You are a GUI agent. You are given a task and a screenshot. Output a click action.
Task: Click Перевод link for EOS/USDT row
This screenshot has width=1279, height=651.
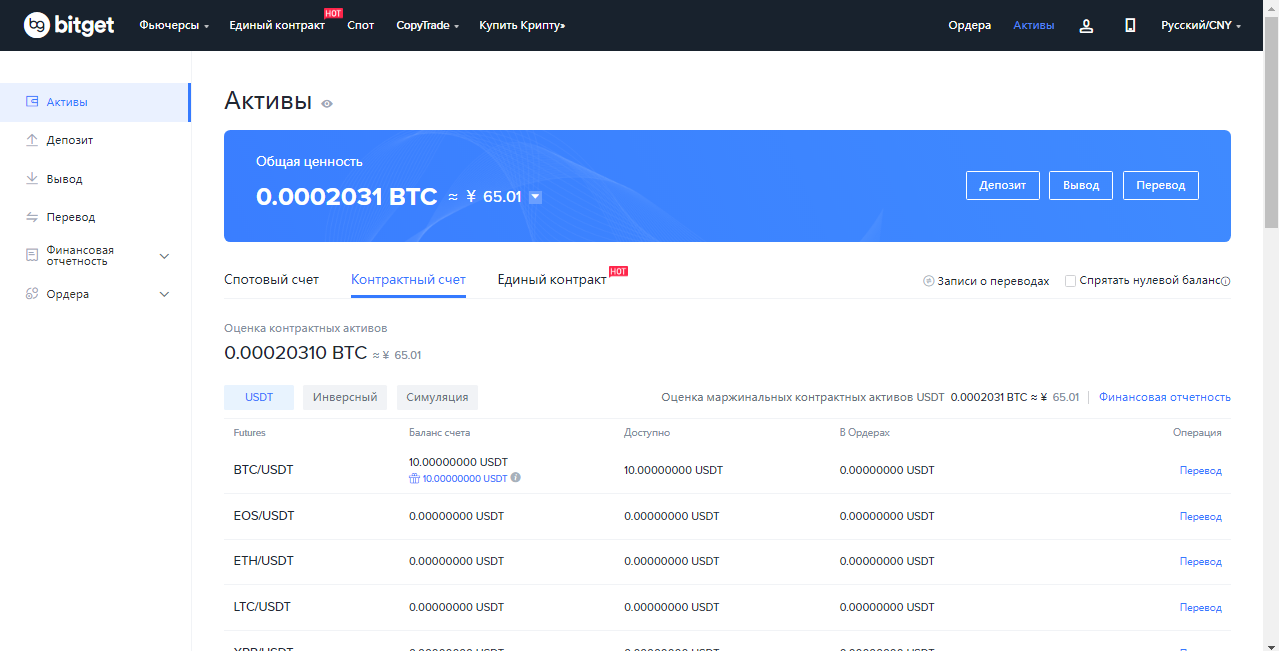(1201, 517)
